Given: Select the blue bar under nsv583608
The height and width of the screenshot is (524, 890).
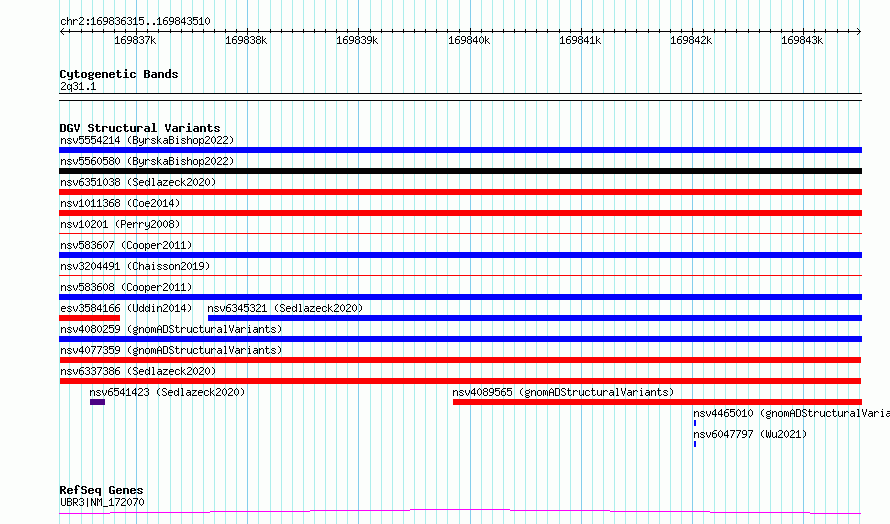Looking at the screenshot, I should [460, 297].
